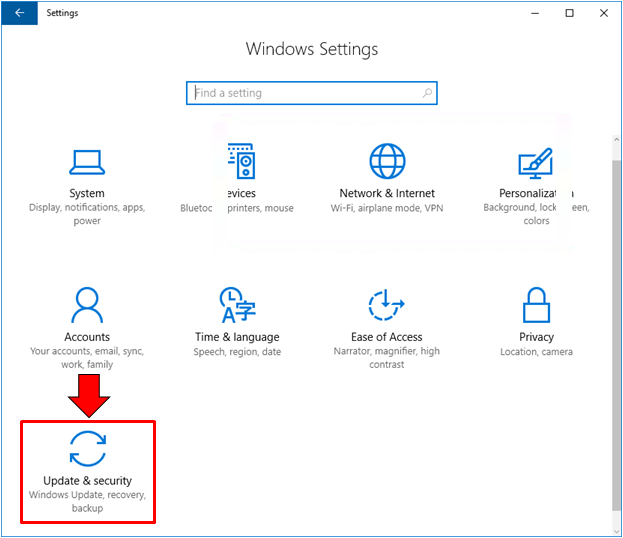The image size is (623, 538).
Task: Click the Update & security label
Action: pos(87,481)
